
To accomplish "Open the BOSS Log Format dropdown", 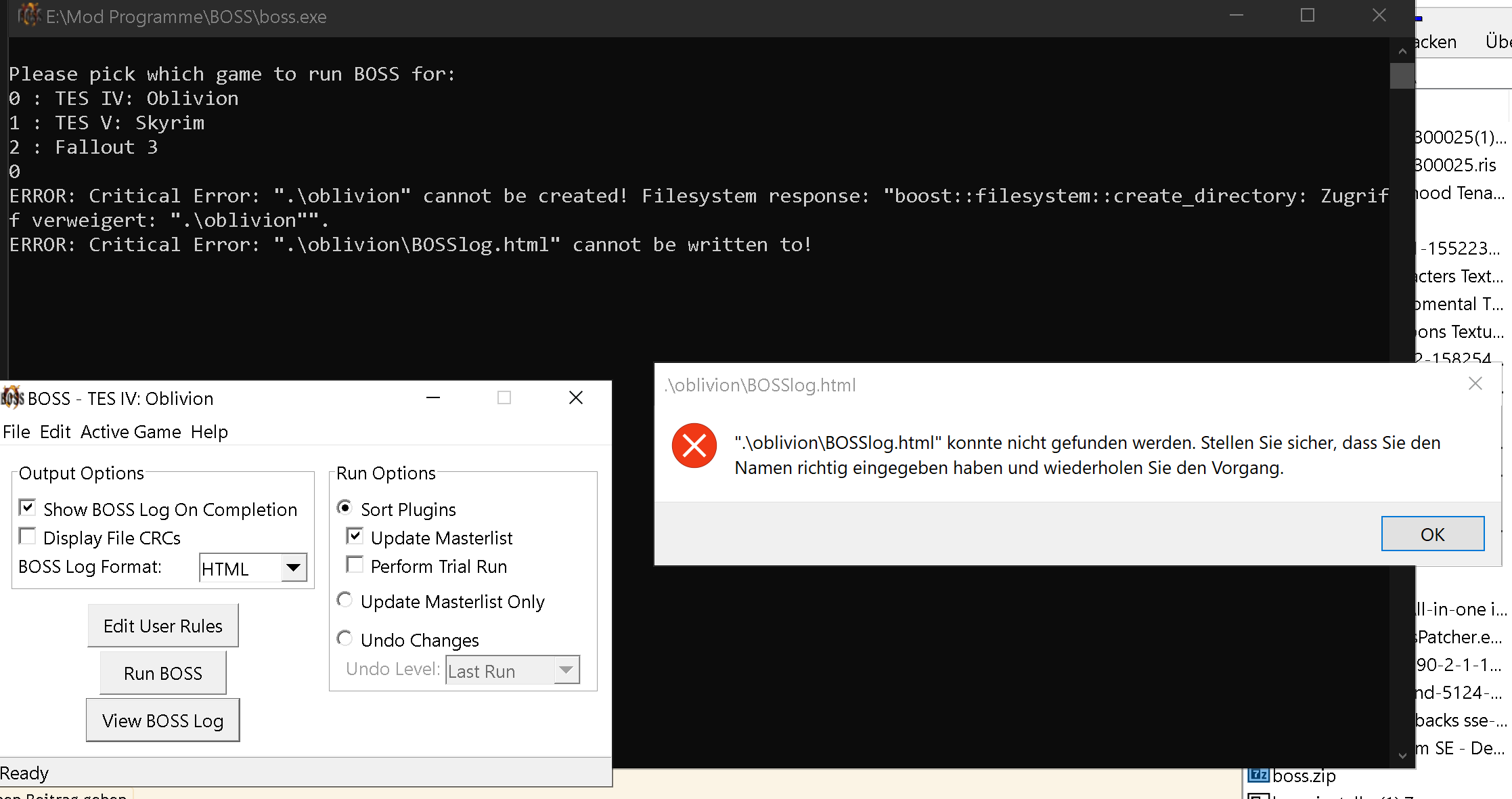I will coord(293,567).
